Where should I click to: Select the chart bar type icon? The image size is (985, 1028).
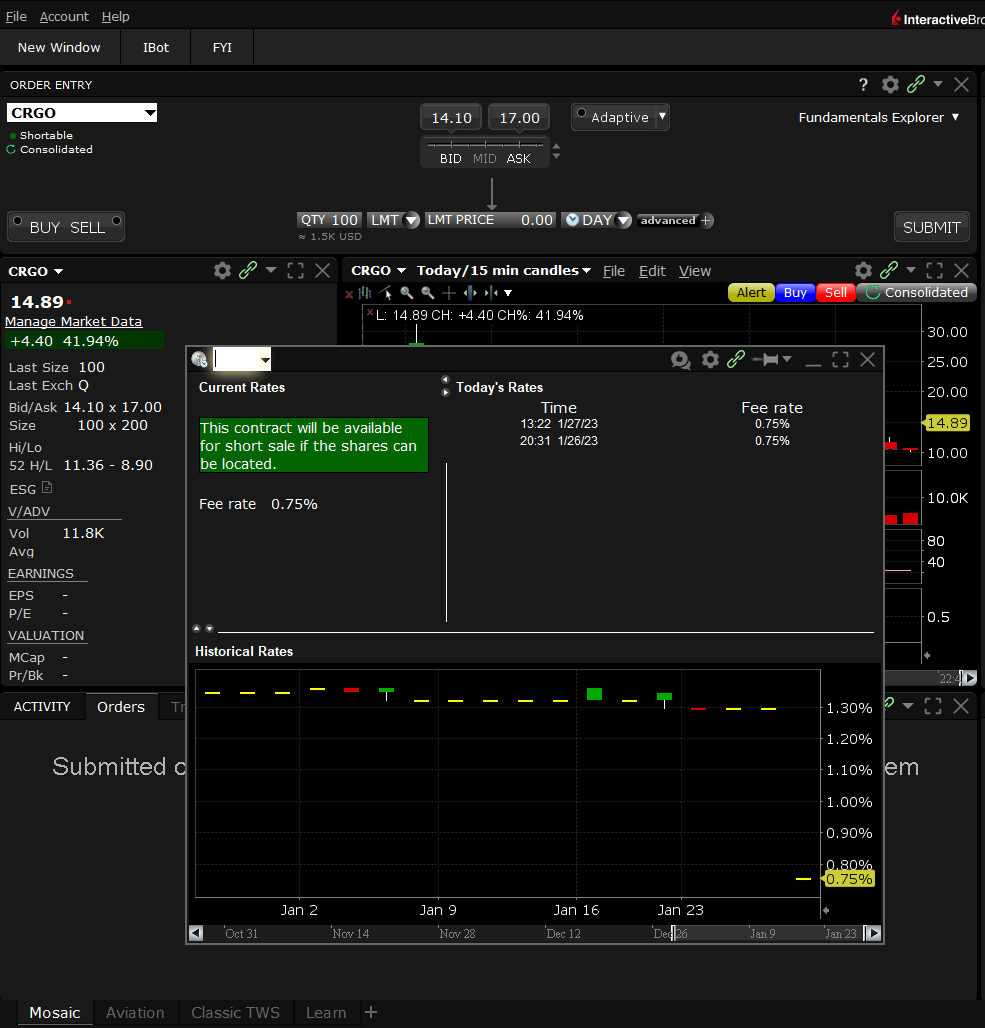point(365,293)
